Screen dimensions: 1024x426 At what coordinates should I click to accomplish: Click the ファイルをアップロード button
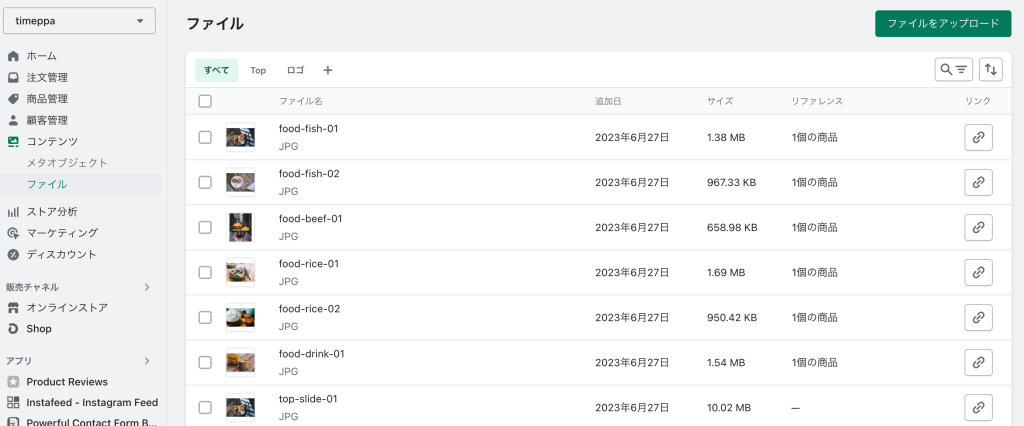[942, 24]
